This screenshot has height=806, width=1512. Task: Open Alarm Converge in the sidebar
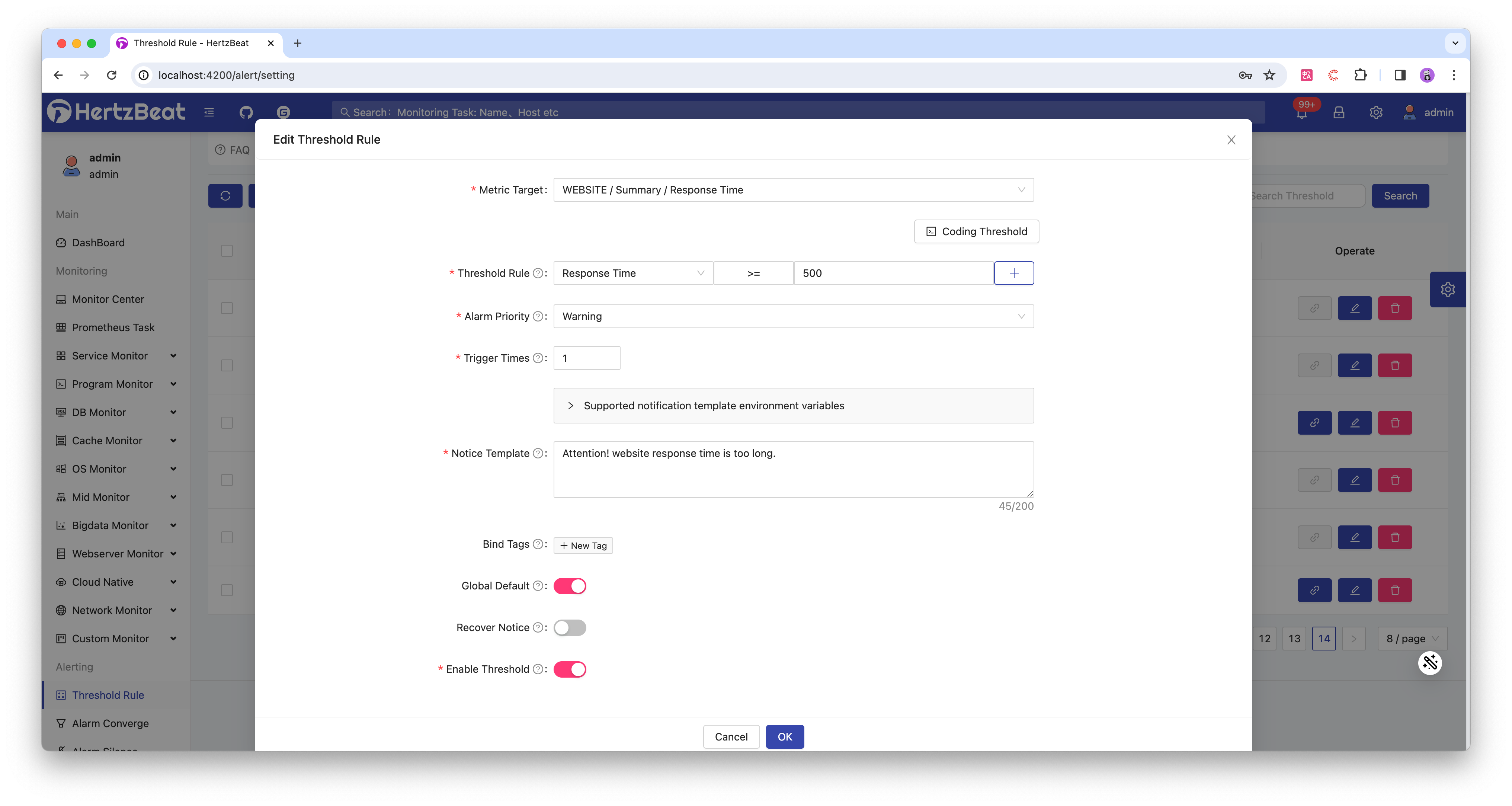(110, 723)
